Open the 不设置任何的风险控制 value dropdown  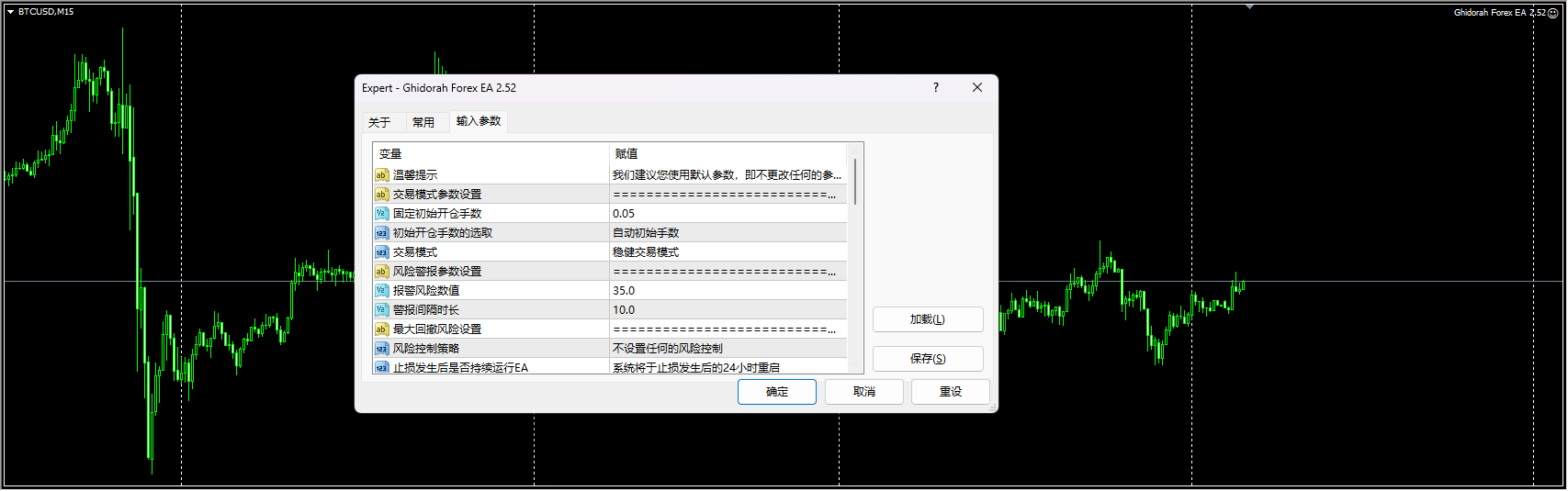(x=728, y=349)
